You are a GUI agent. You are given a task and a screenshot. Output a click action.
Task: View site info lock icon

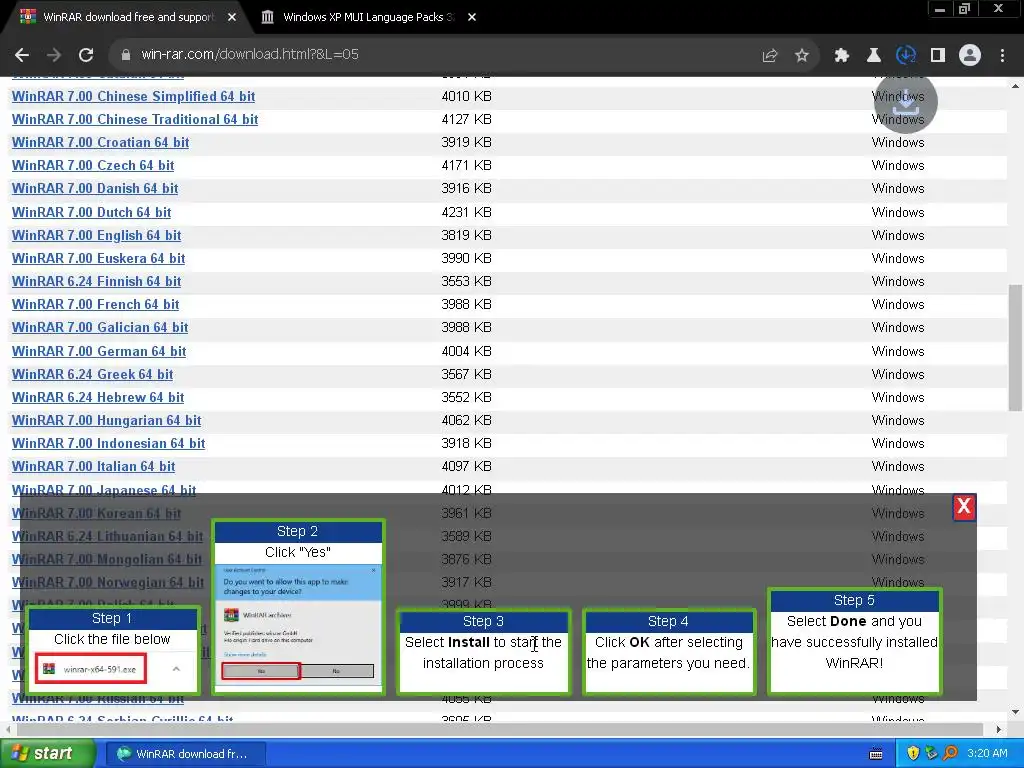click(x=126, y=55)
